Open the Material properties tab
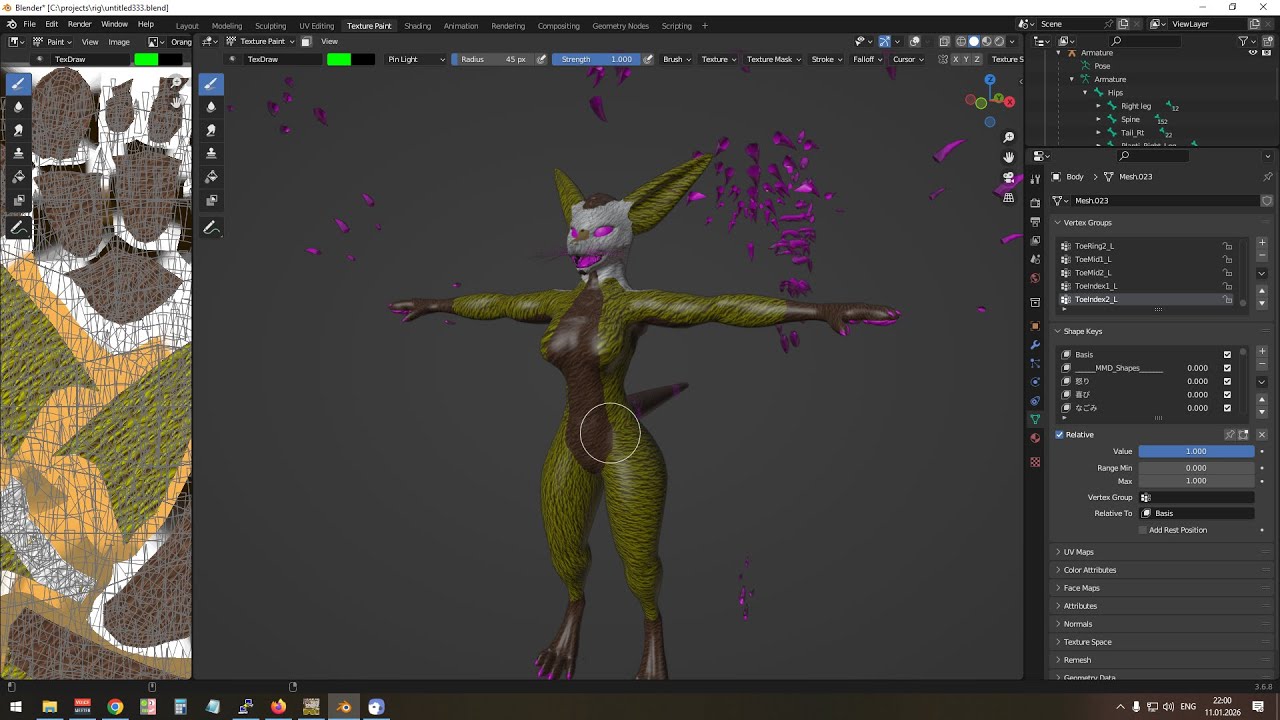 point(1035,438)
